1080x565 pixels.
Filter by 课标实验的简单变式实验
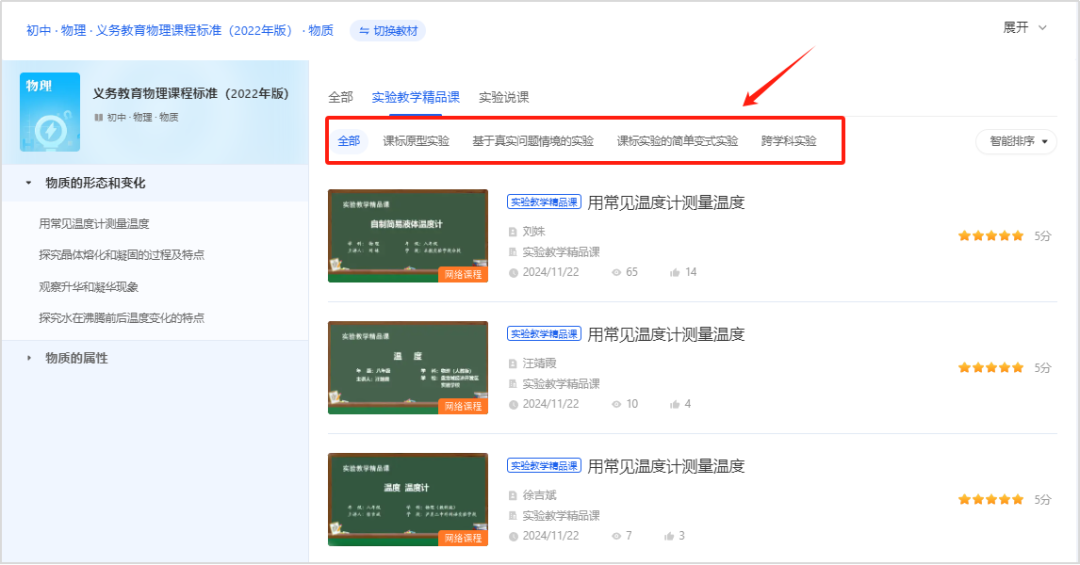click(677, 141)
